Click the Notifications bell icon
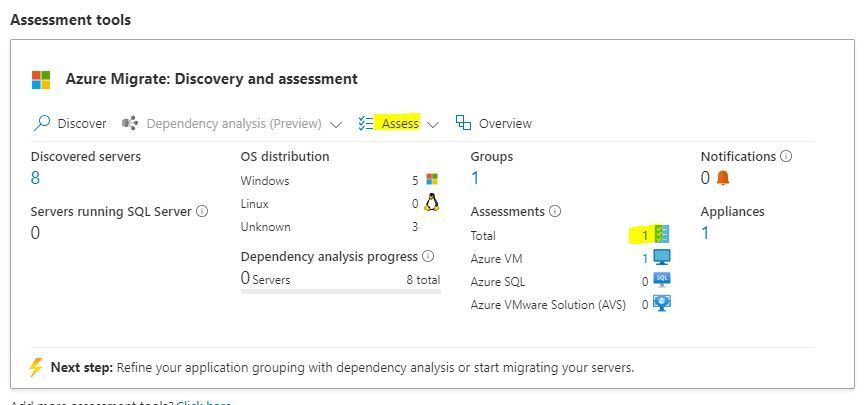This screenshot has width=865, height=405. click(x=723, y=178)
